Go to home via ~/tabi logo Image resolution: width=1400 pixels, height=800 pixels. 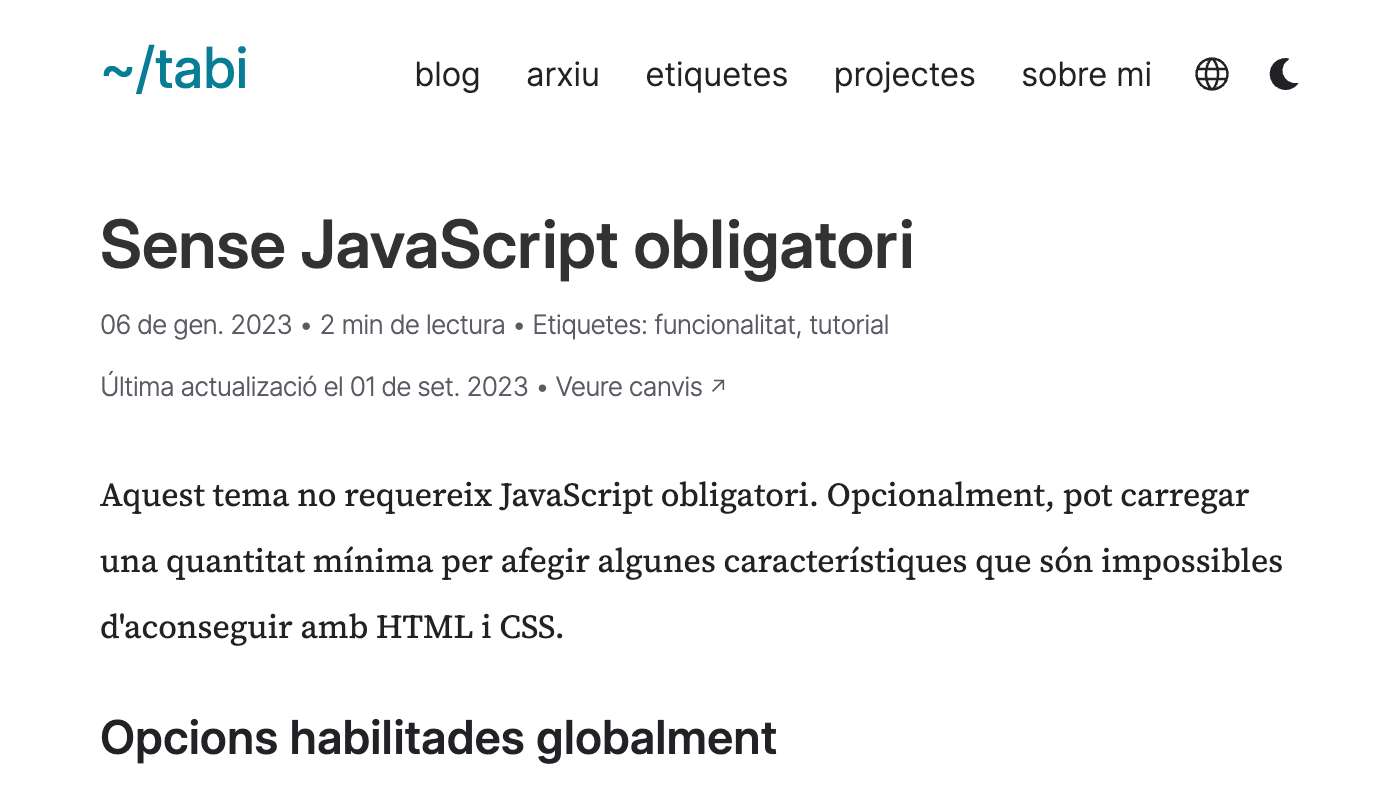175,72
